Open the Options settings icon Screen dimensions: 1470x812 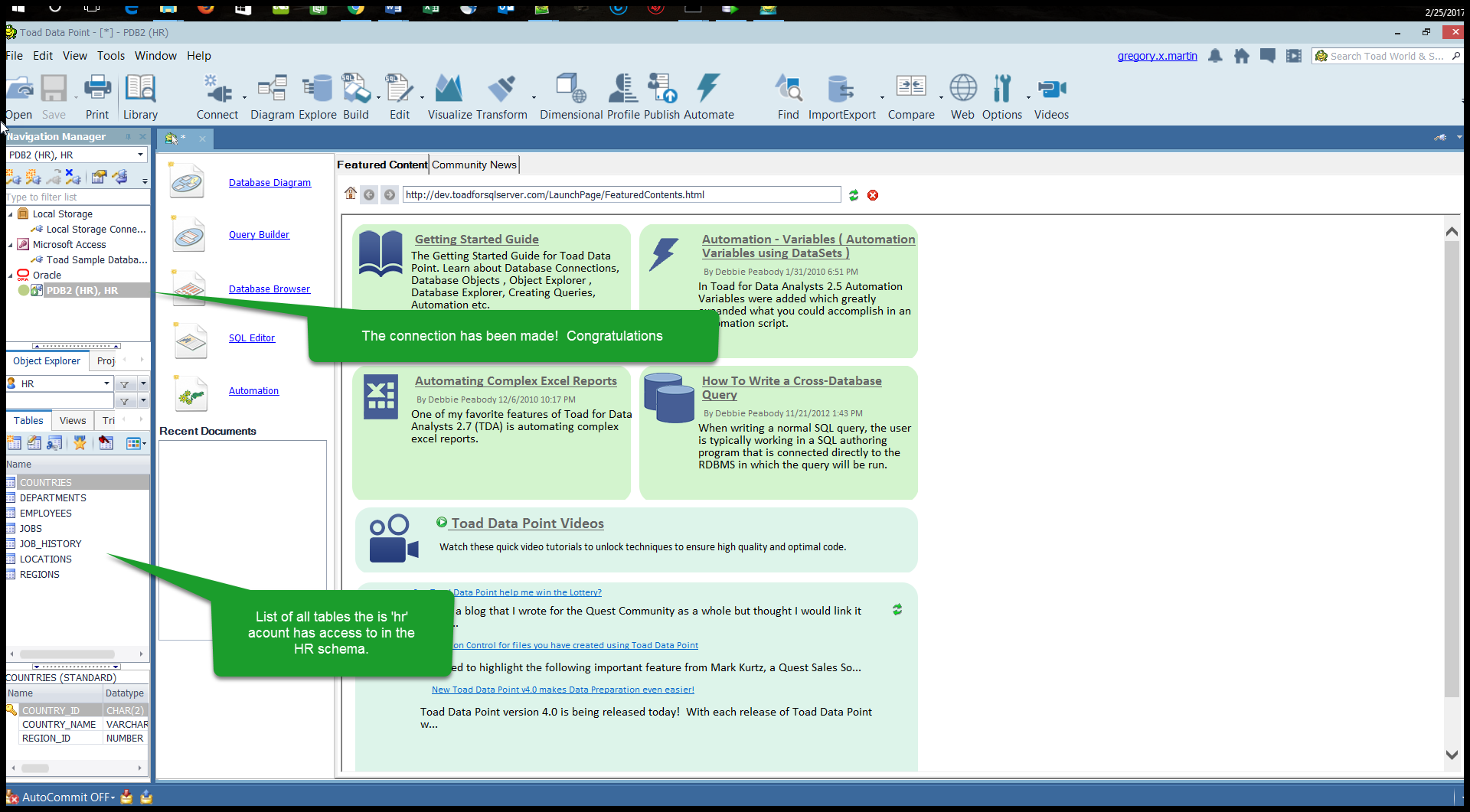click(x=1001, y=97)
